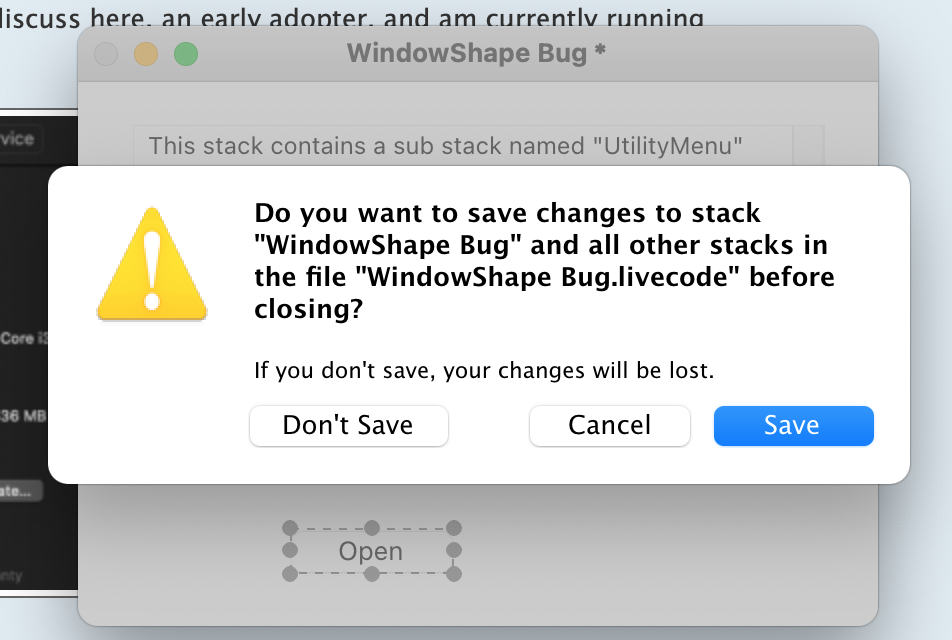
Task: Click the Save button
Action: click(x=793, y=426)
